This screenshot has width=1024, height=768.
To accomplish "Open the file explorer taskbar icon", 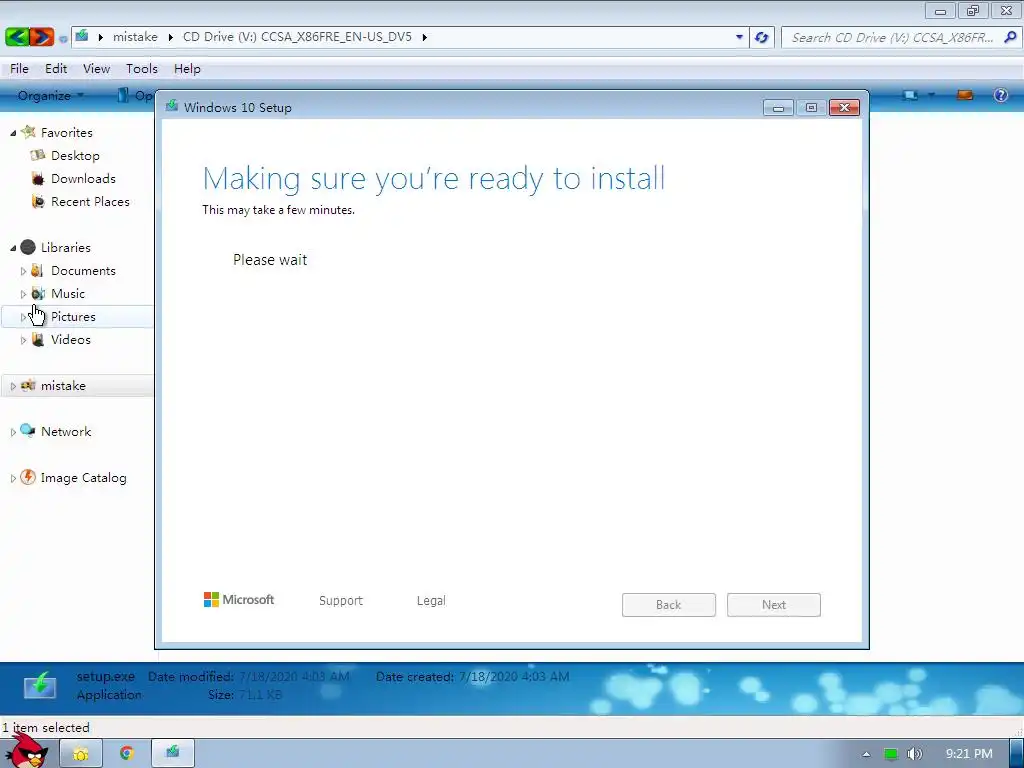I will 81,754.
